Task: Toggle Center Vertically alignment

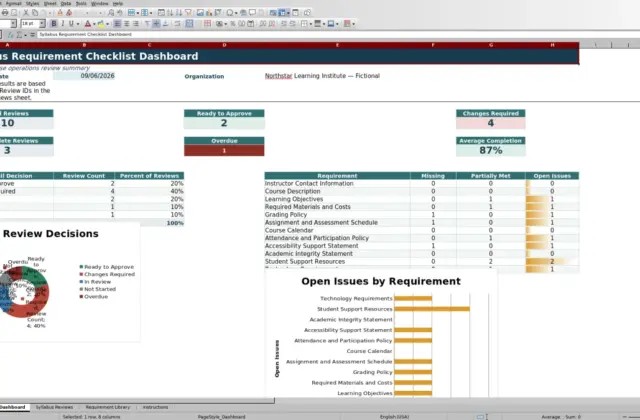Action: [x=156, y=24]
